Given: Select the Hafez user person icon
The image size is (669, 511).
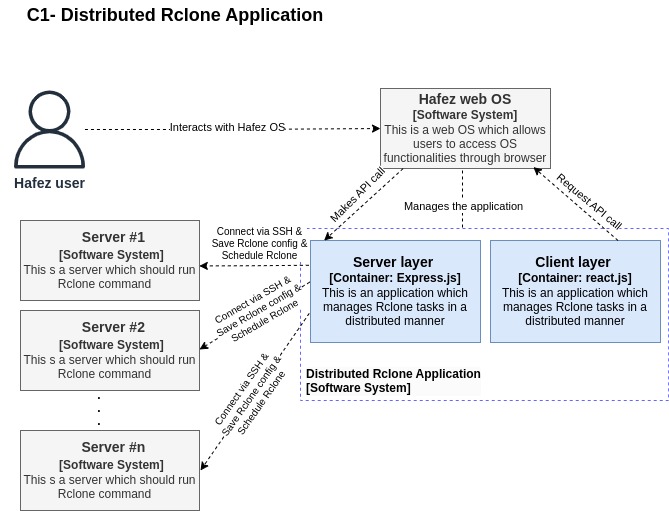Looking at the screenshot, I should pyautogui.click(x=49, y=129).
